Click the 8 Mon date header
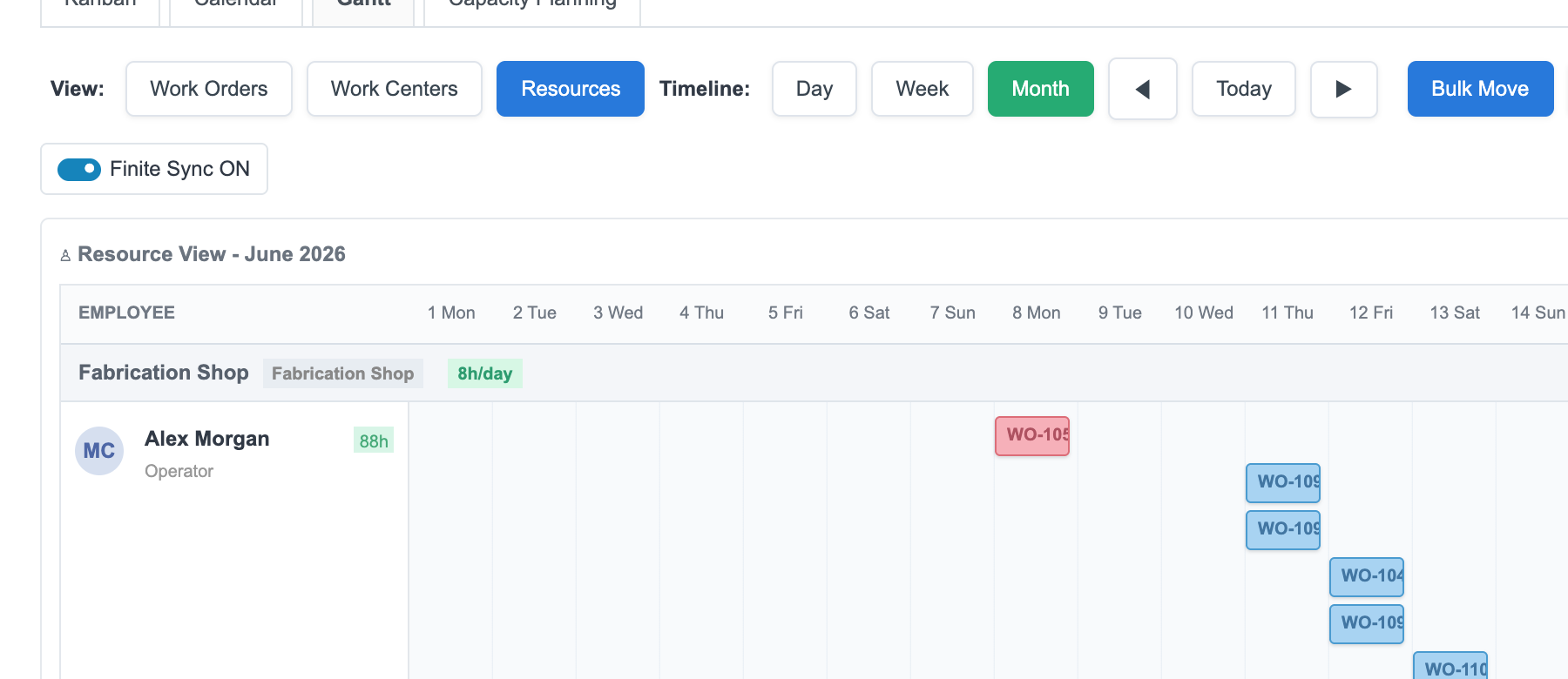This screenshot has height=679, width=1568. (x=1037, y=313)
